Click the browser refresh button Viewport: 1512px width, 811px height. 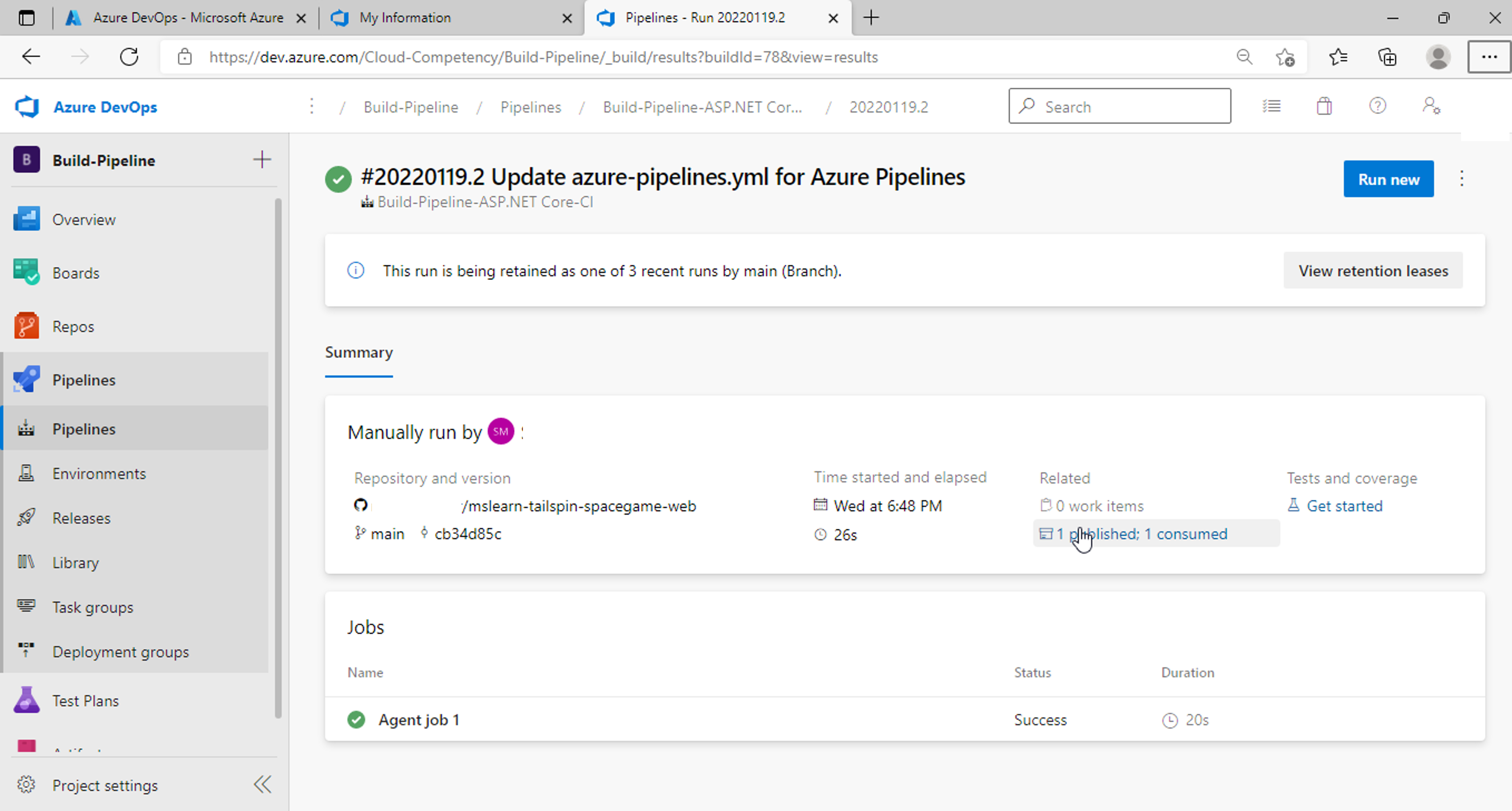[129, 57]
